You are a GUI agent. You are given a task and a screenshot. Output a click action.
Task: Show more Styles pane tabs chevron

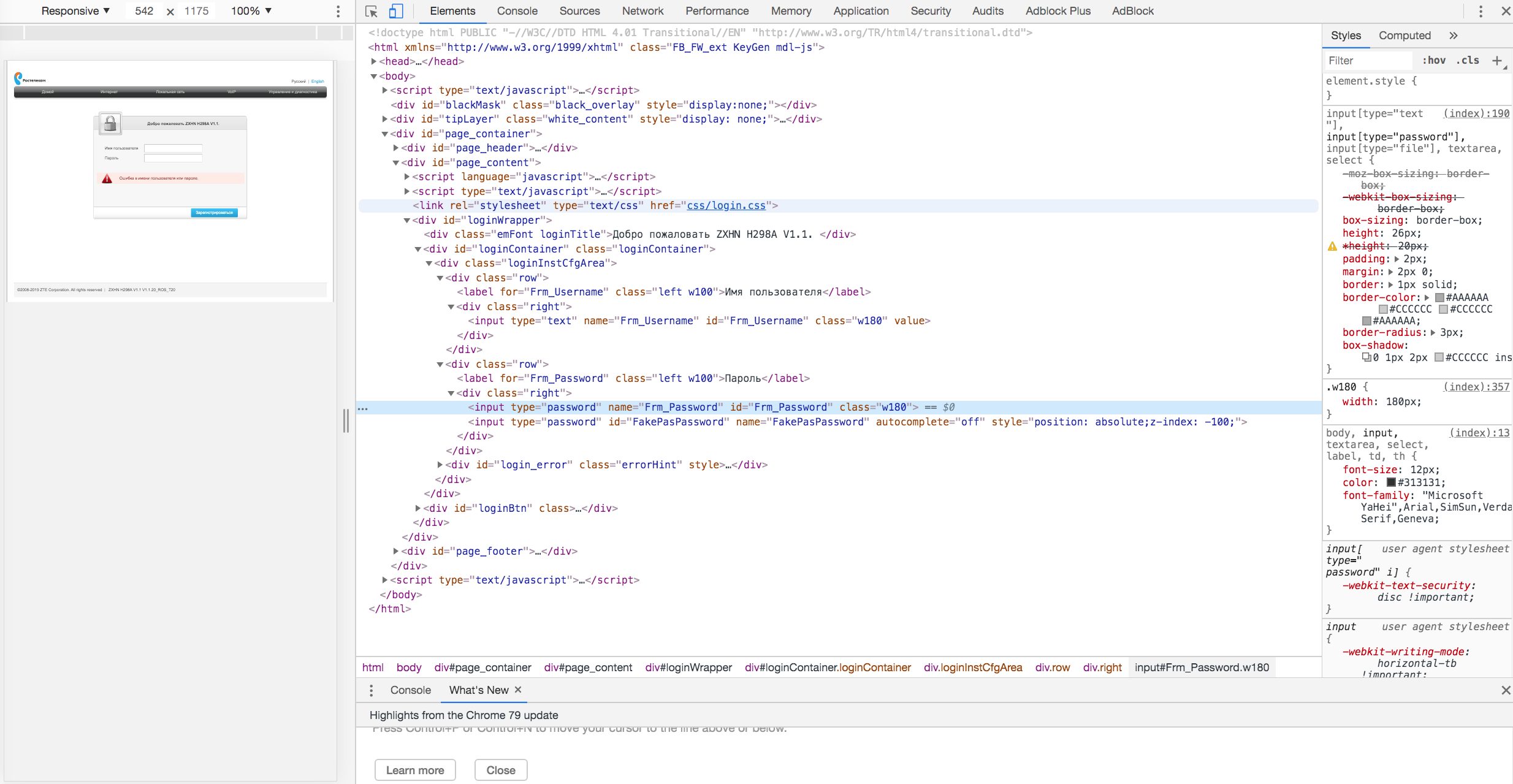click(x=1454, y=36)
